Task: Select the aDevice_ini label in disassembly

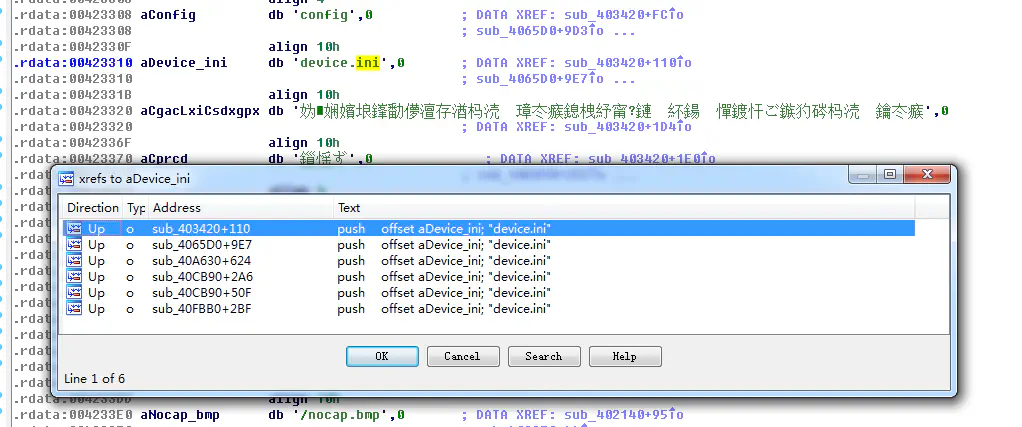Action: tap(184, 63)
